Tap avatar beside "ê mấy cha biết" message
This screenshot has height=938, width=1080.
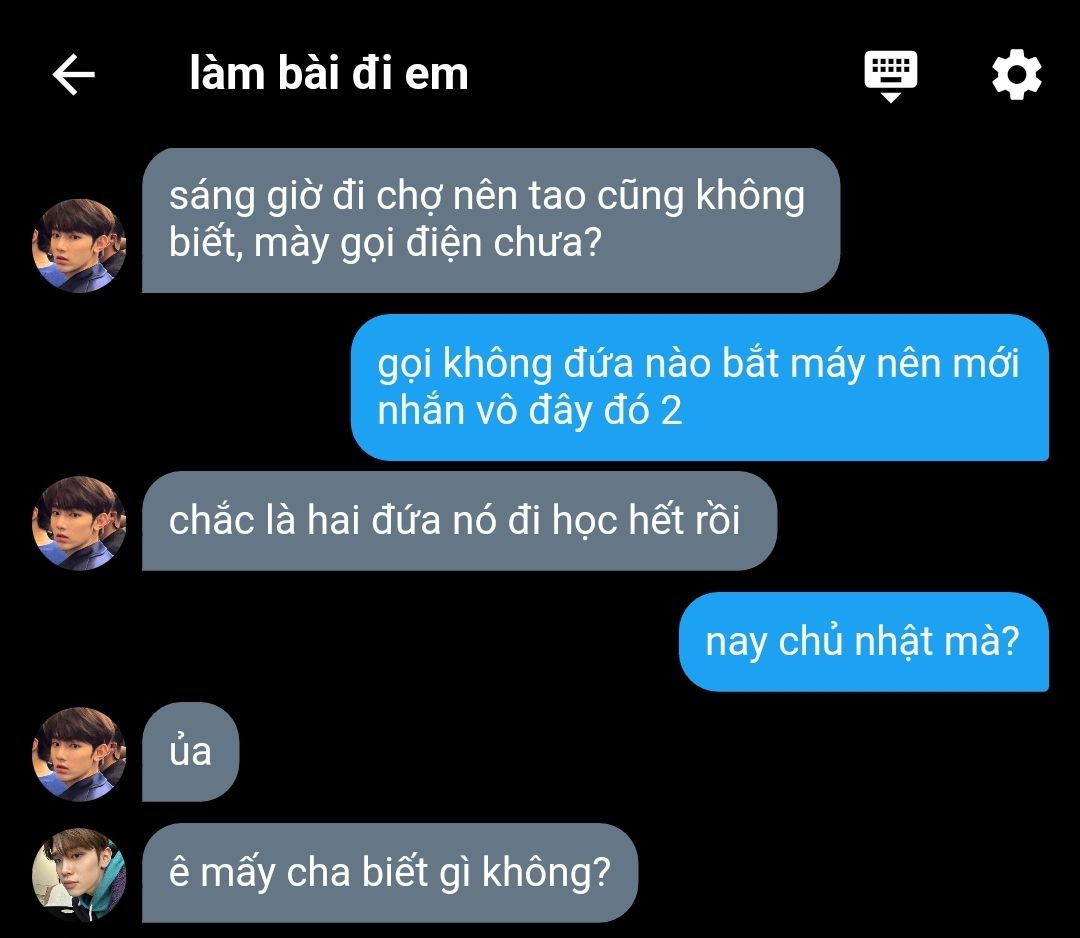(x=79, y=875)
